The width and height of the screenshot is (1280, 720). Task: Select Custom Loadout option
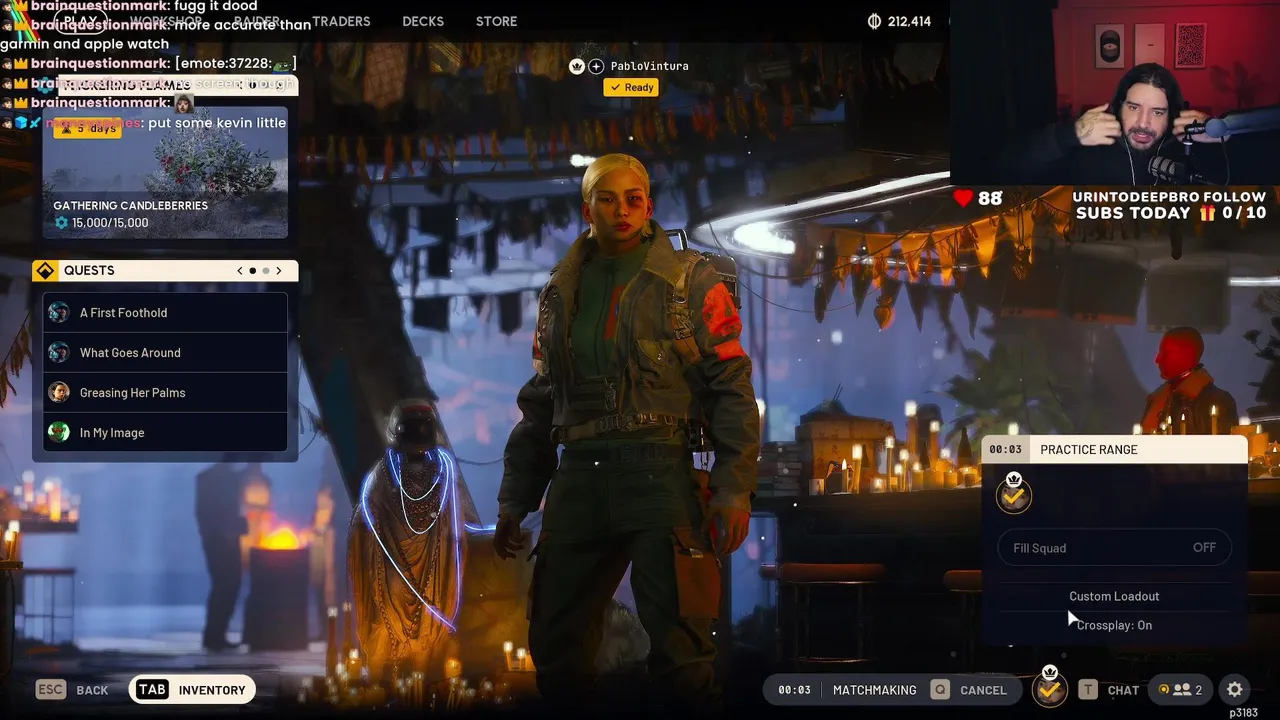pyautogui.click(x=1114, y=596)
